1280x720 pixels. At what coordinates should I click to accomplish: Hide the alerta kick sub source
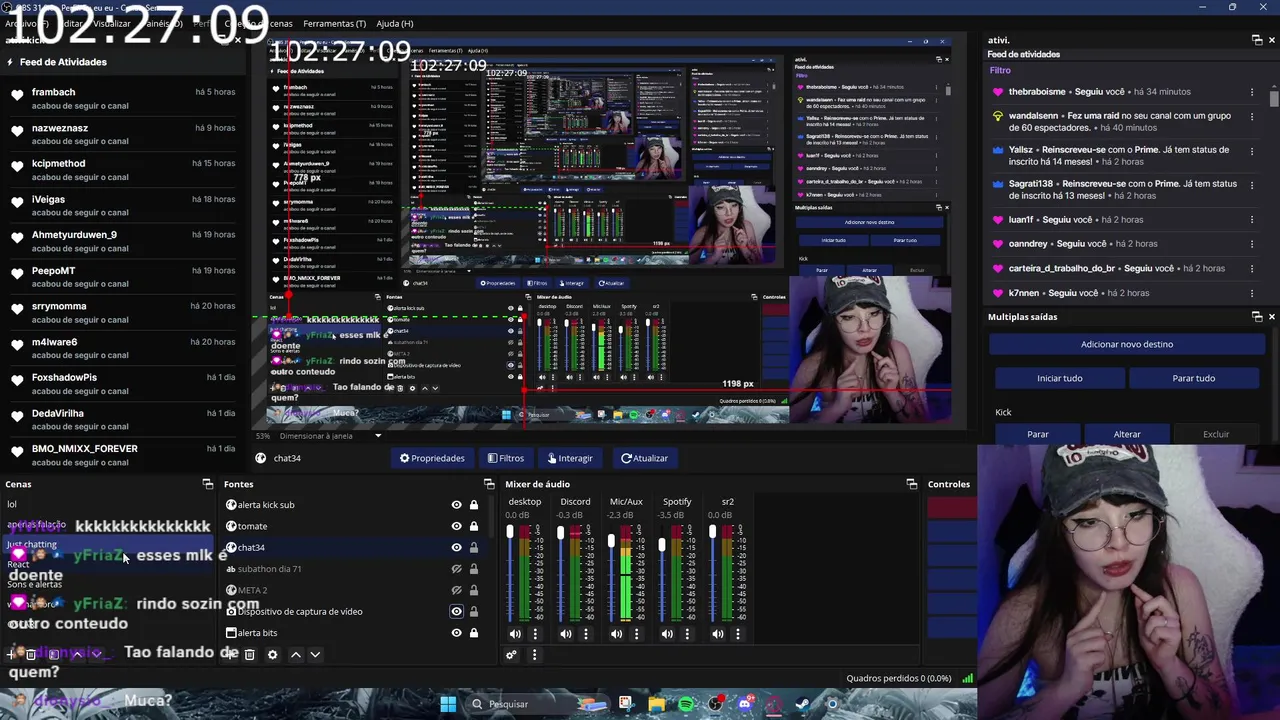456,505
